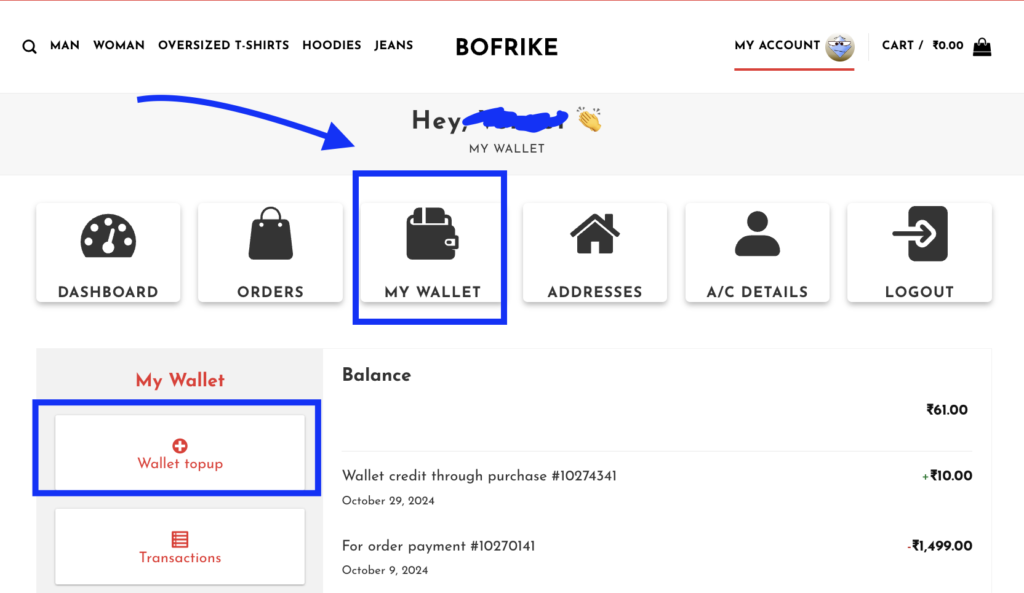Open the Orders shopping bag icon
This screenshot has width=1024, height=593.
pyautogui.click(x=270, y=234)
